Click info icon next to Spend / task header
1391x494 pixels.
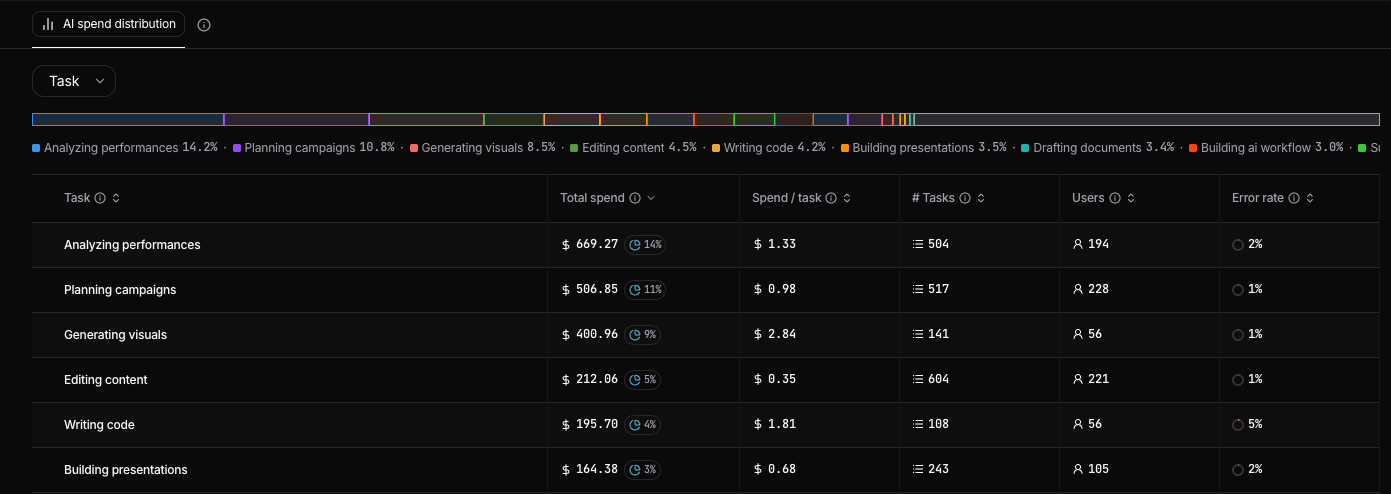tap(831, 198)
